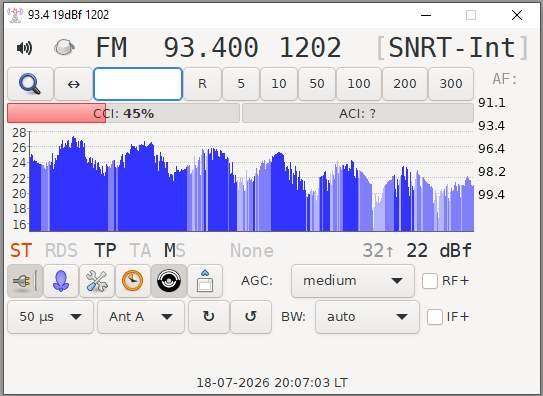Click the double-arrow swap frequency button
The image size is (543, 396).
click(x=73, y=84)
